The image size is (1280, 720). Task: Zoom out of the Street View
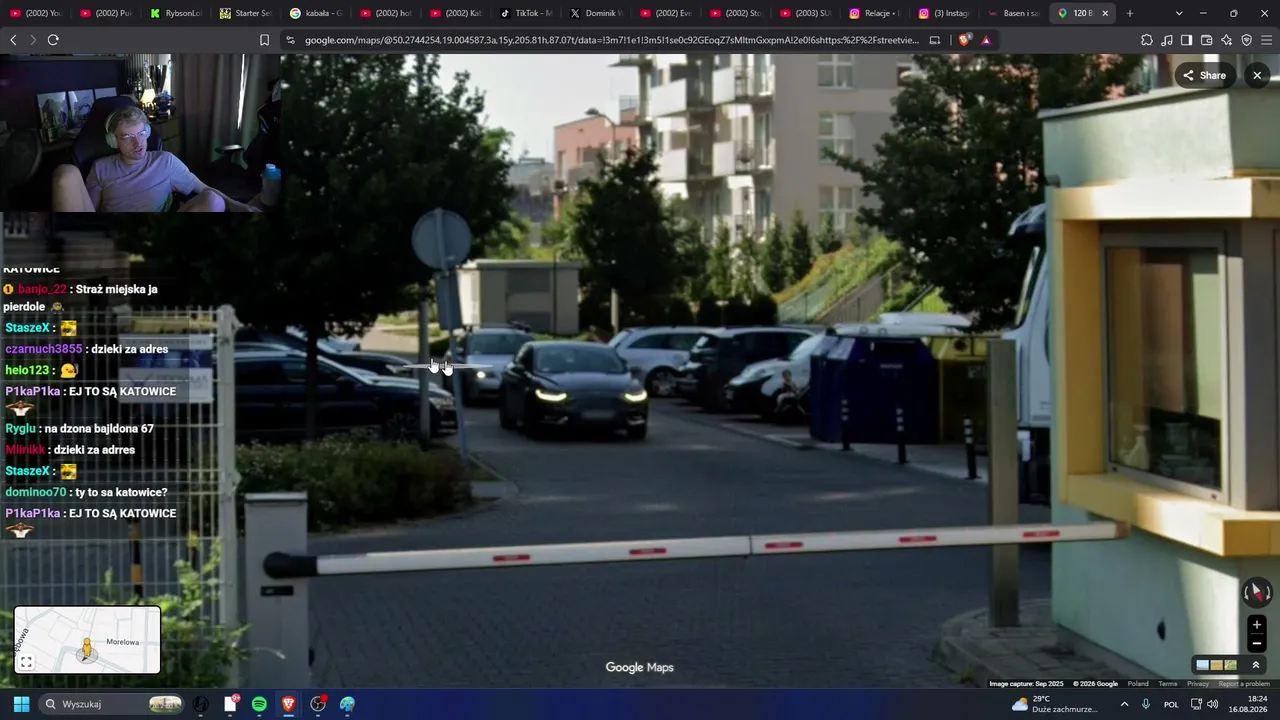pyautogui.click(x=1257, y=643)
